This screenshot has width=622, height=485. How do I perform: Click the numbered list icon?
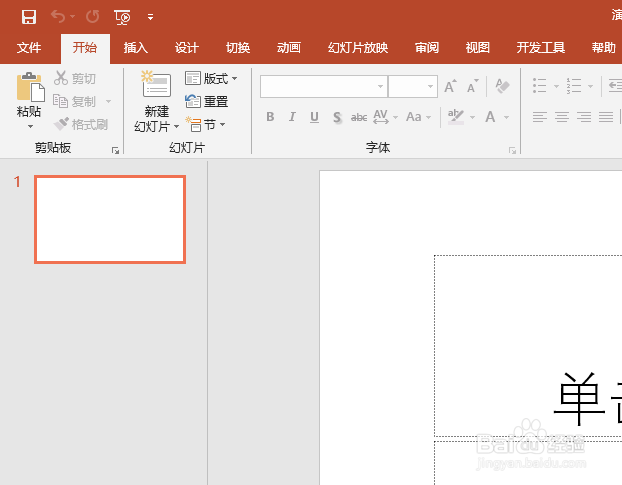574,86
